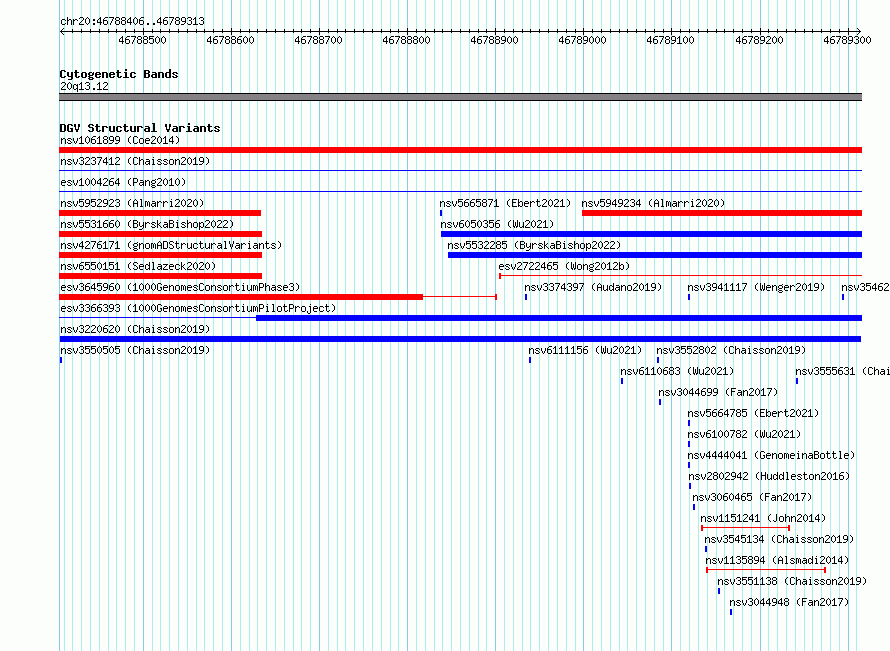Select the blue bar of nsv6050356
Viewport: 890px width, 651px height.
652,234
